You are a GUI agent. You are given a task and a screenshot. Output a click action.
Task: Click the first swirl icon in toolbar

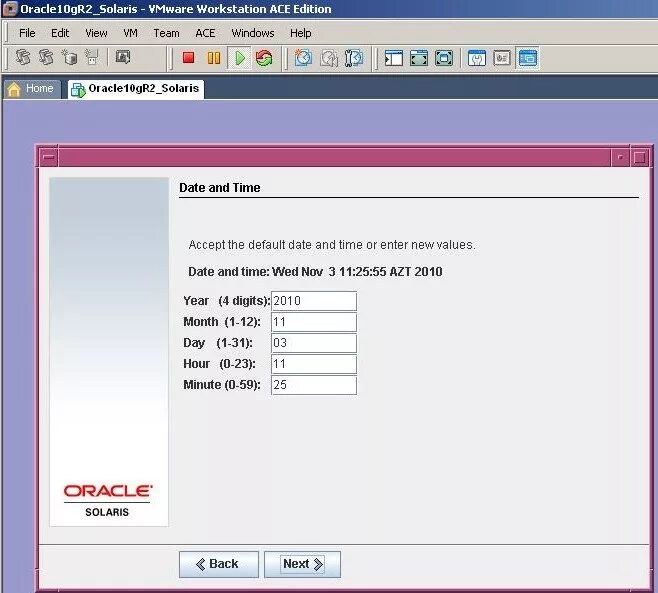point(23,57)
